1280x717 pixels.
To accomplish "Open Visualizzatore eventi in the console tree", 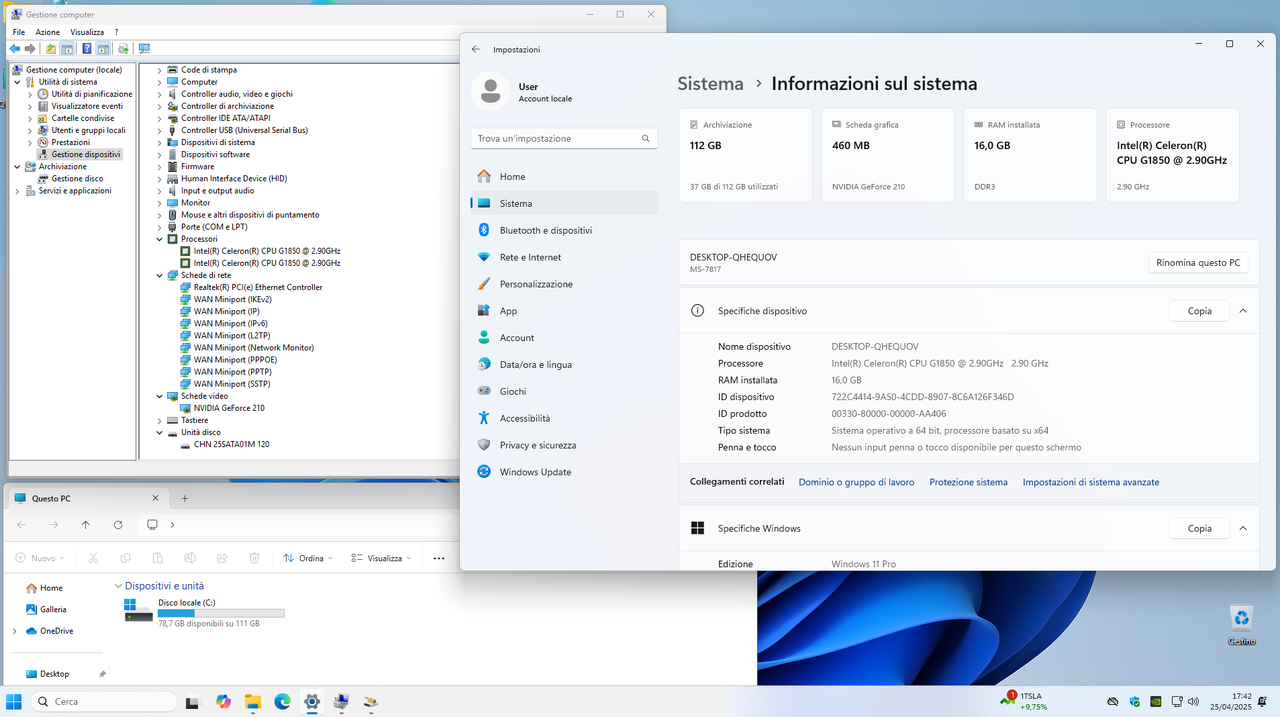I will [87, 106].
